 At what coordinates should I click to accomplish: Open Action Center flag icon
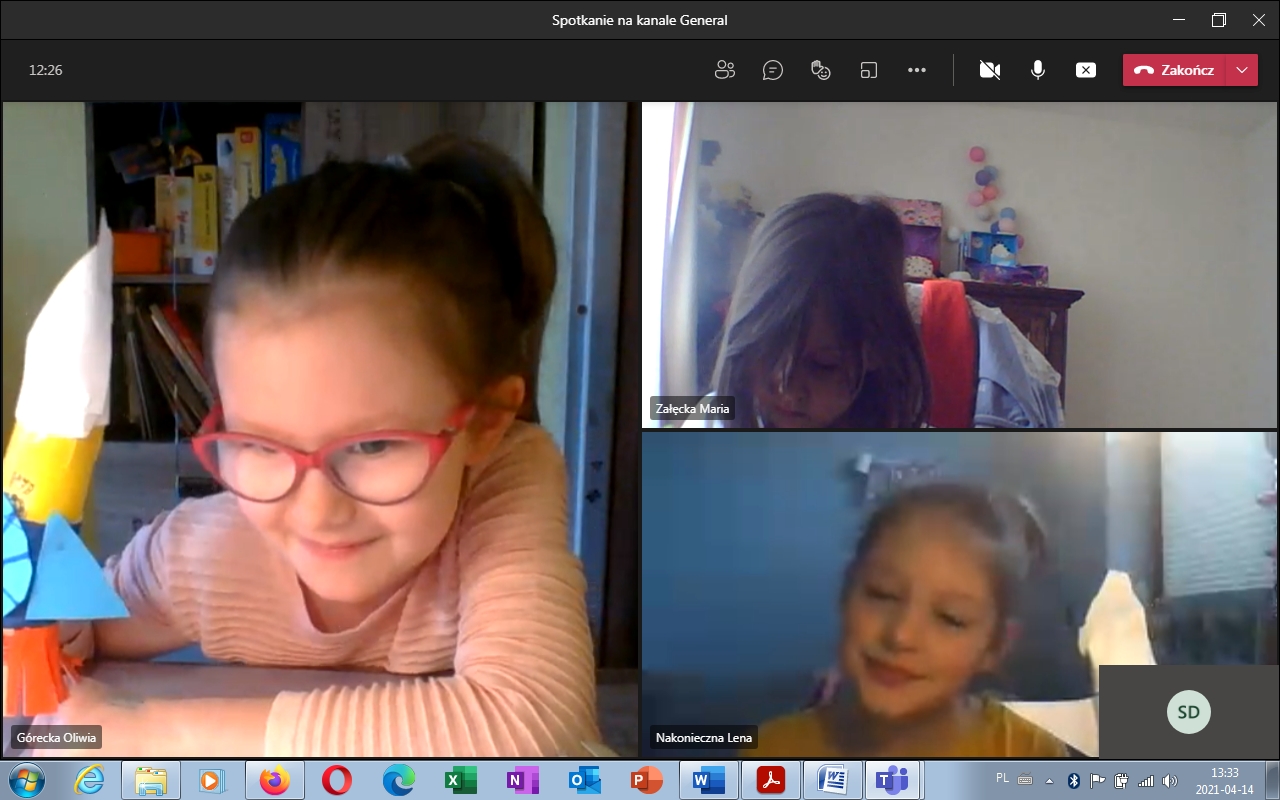tap(1098, 780)
